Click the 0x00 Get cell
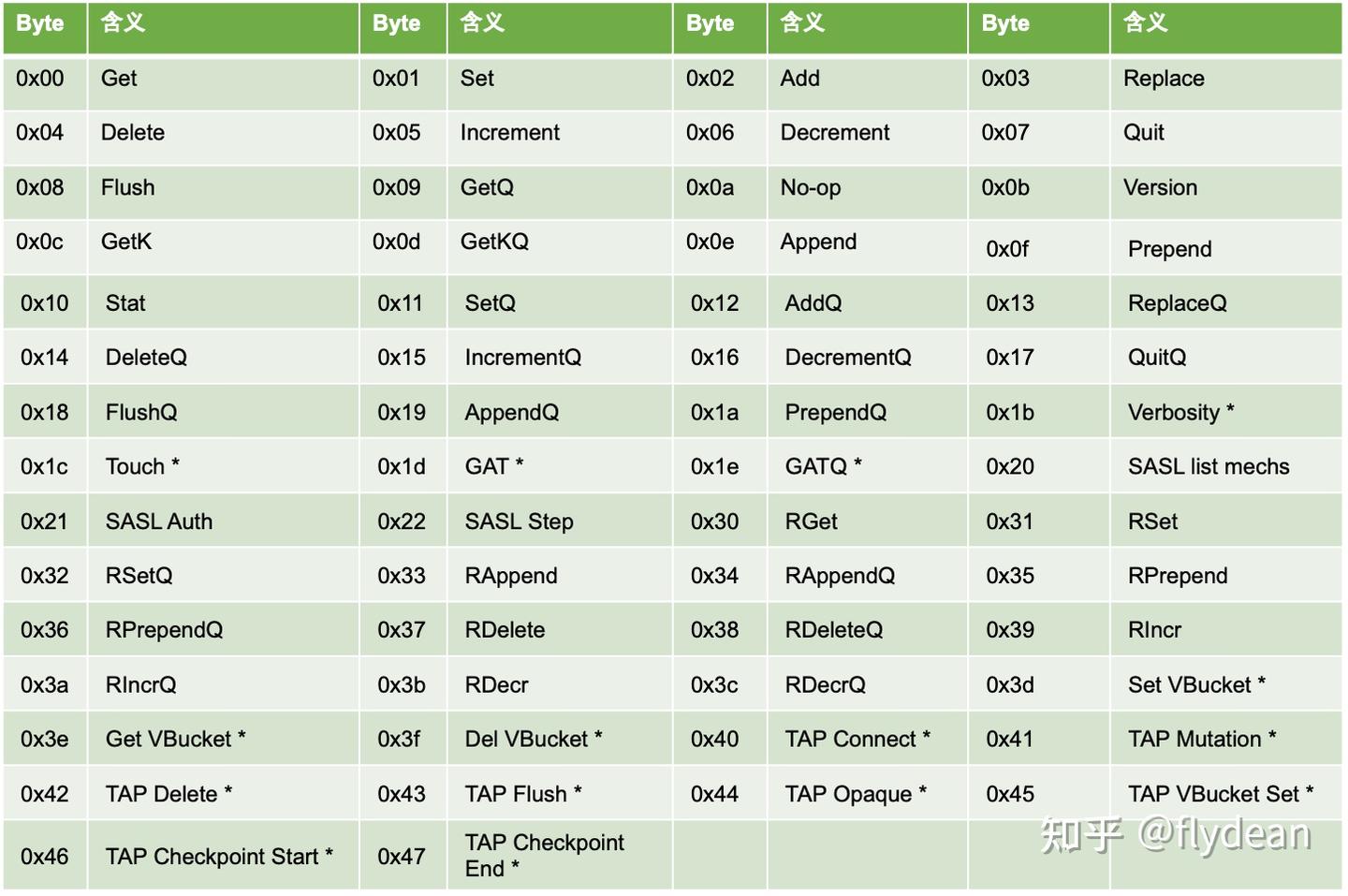Viewport: 1348px width, 896px height. point(119,79)
